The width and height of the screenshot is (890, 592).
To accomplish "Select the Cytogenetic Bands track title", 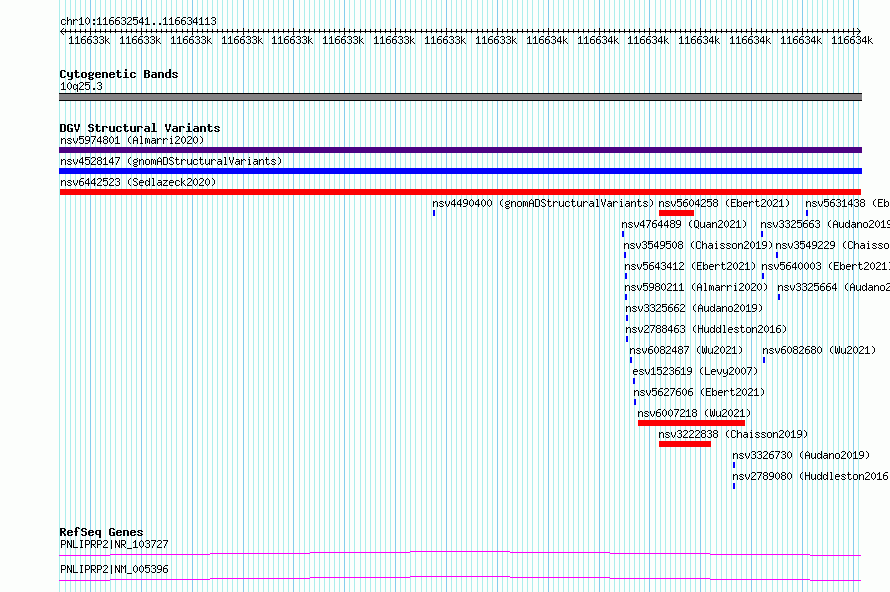I will (119, 74).
